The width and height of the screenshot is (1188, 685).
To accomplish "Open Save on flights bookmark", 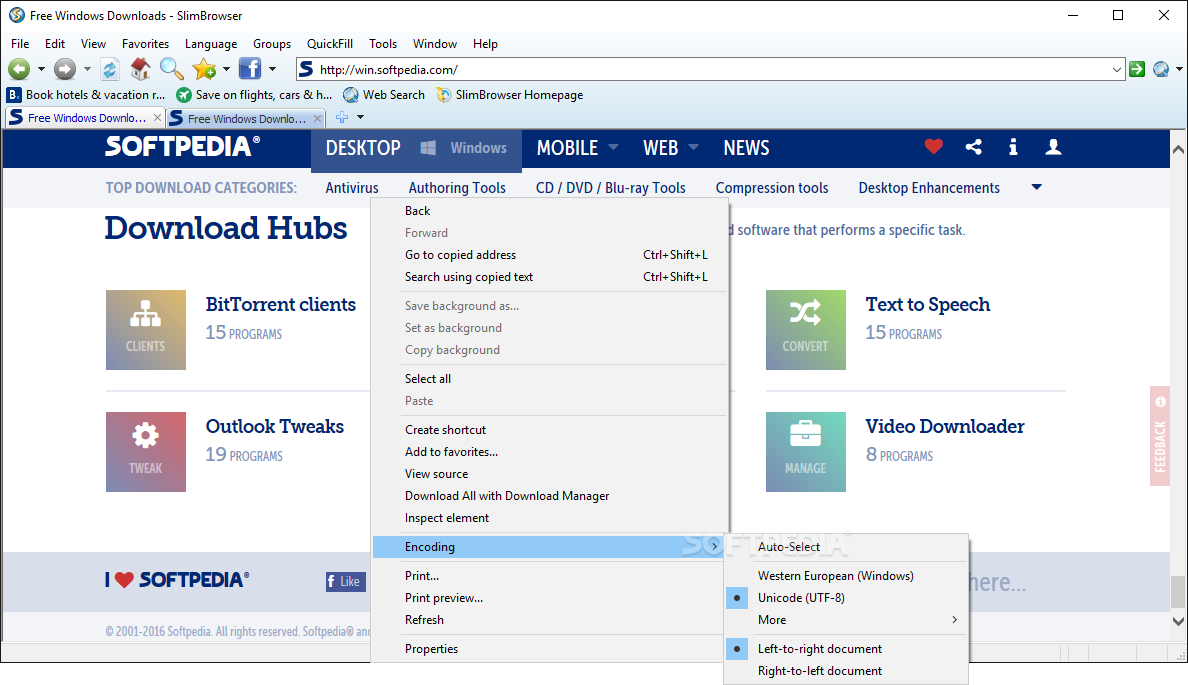I will tap(255, 95).
